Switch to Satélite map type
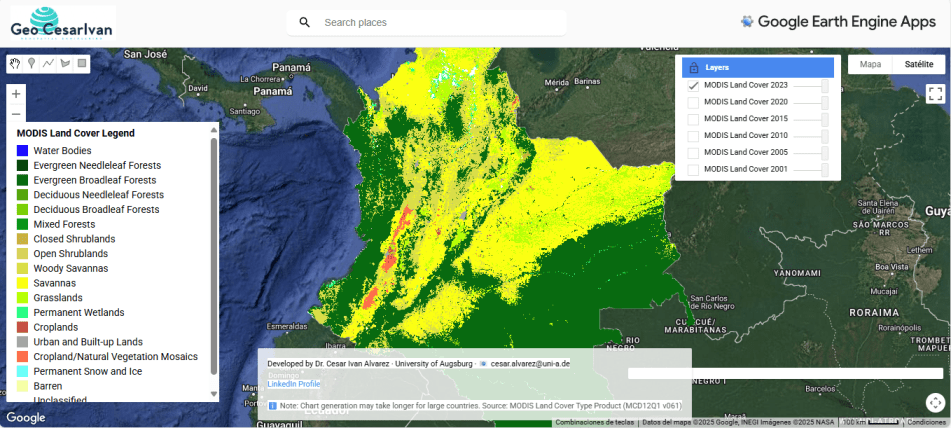This screenshot has height=428, width=951. click(918, 64)
